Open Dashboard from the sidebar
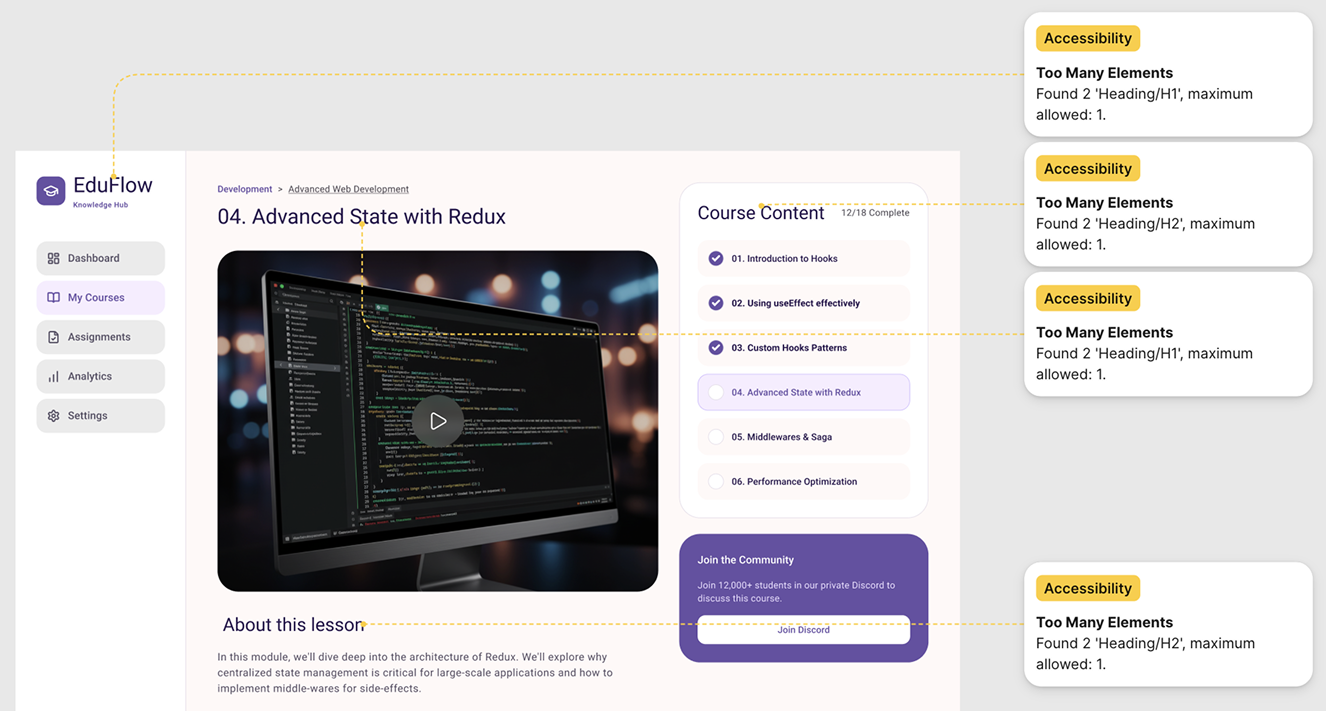Viewport: 1326px width, 711px height. click(x=101, y=258)
